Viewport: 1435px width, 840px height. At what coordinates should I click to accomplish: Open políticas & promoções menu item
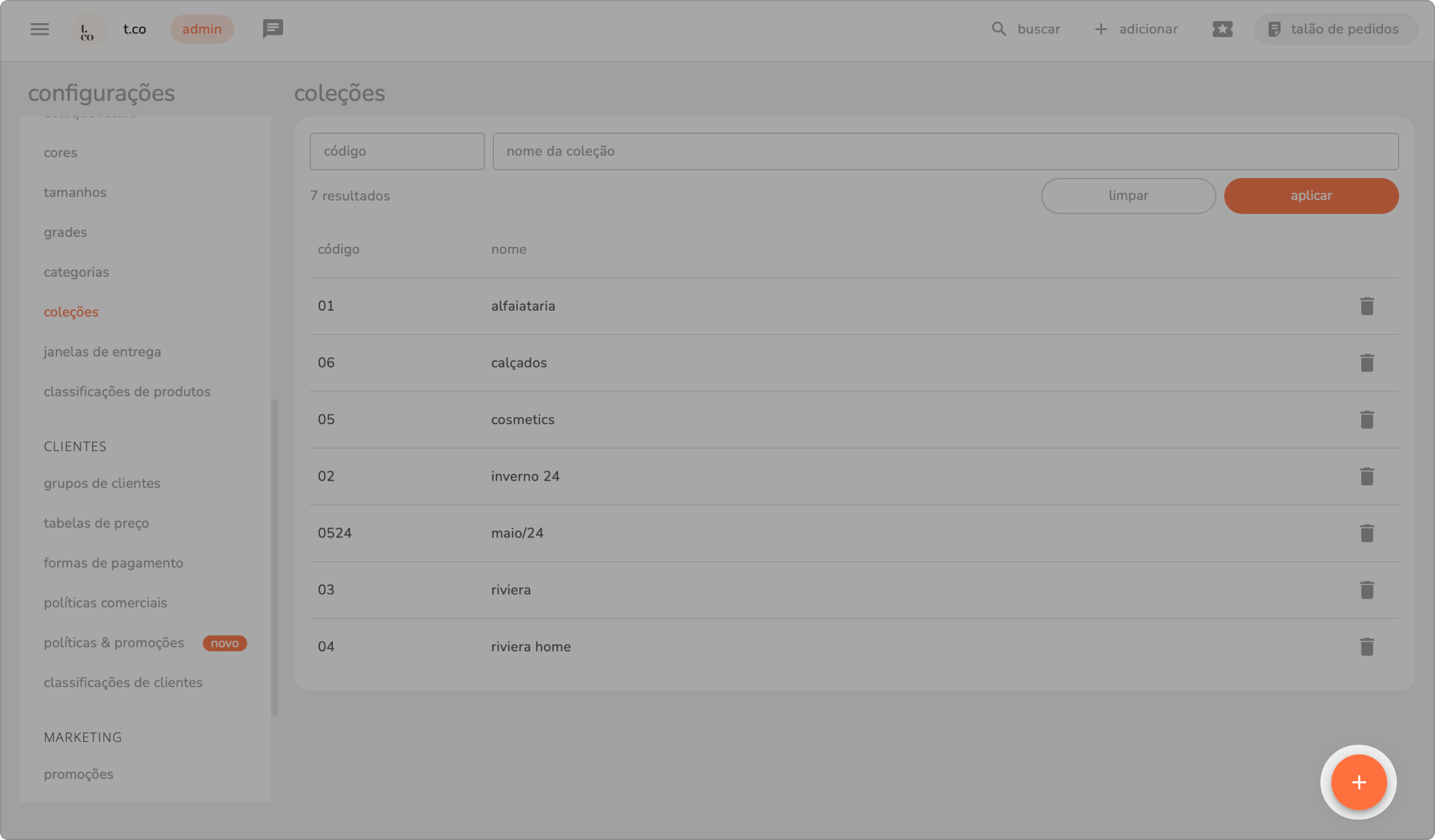[114, 643]
